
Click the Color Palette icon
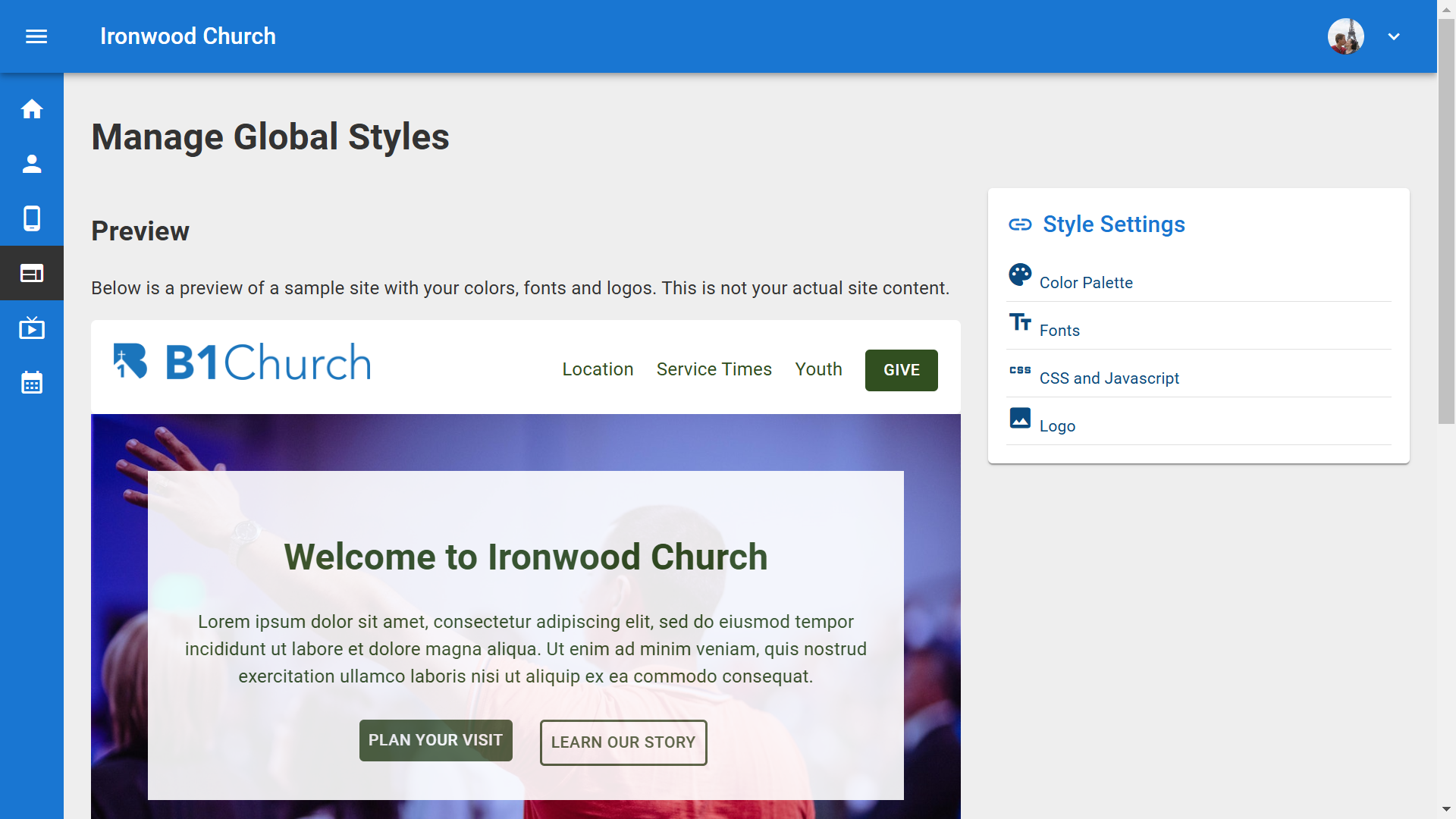point(1020,275)
